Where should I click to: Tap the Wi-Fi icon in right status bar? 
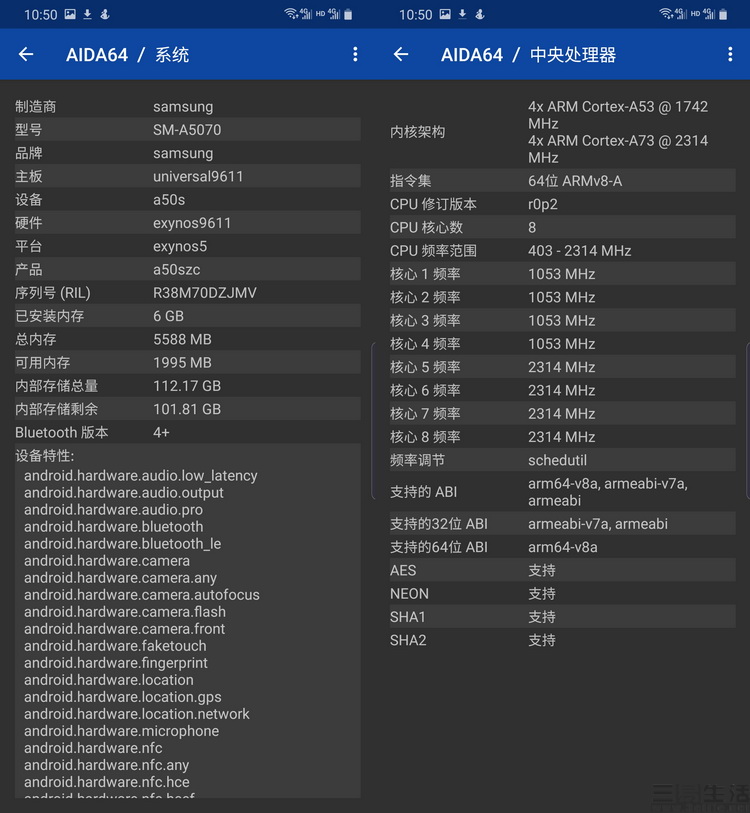click(x=666, y=14)
